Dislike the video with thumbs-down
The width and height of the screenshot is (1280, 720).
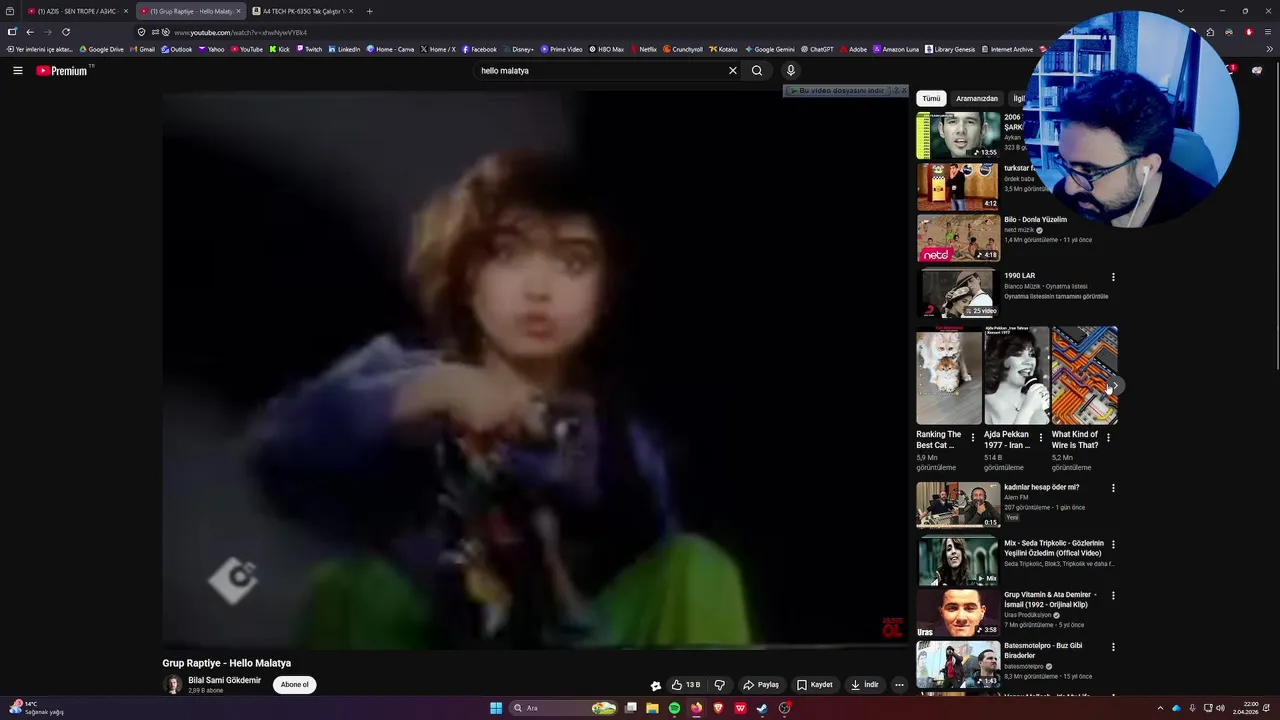[719, 685]
